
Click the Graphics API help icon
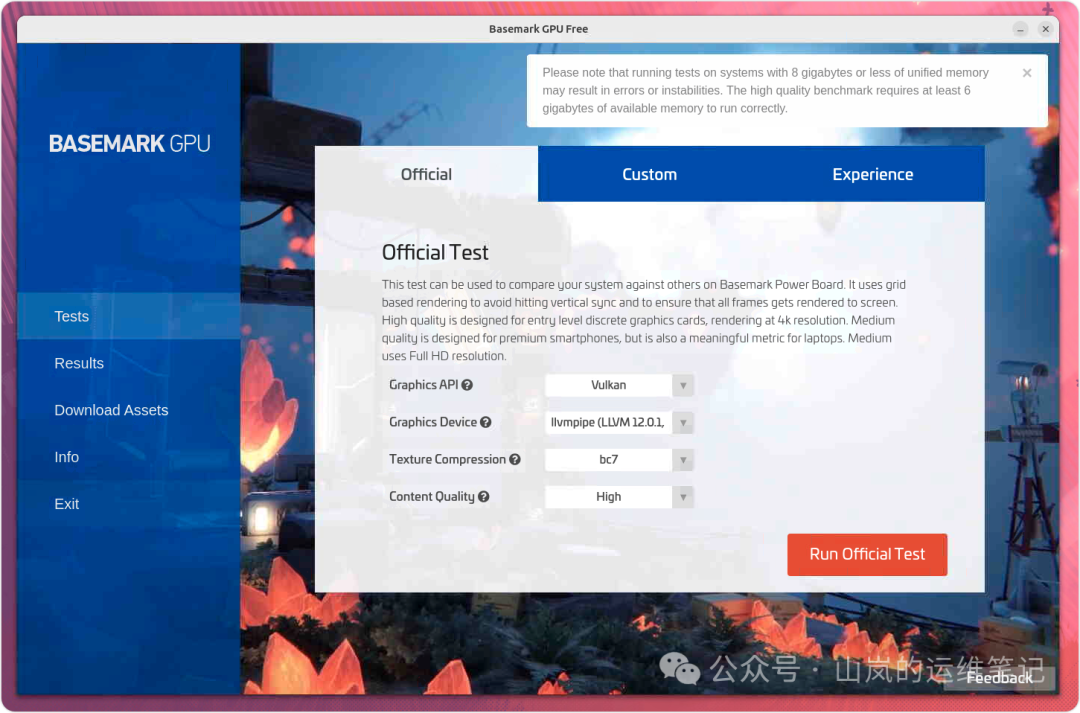(467, 385)
